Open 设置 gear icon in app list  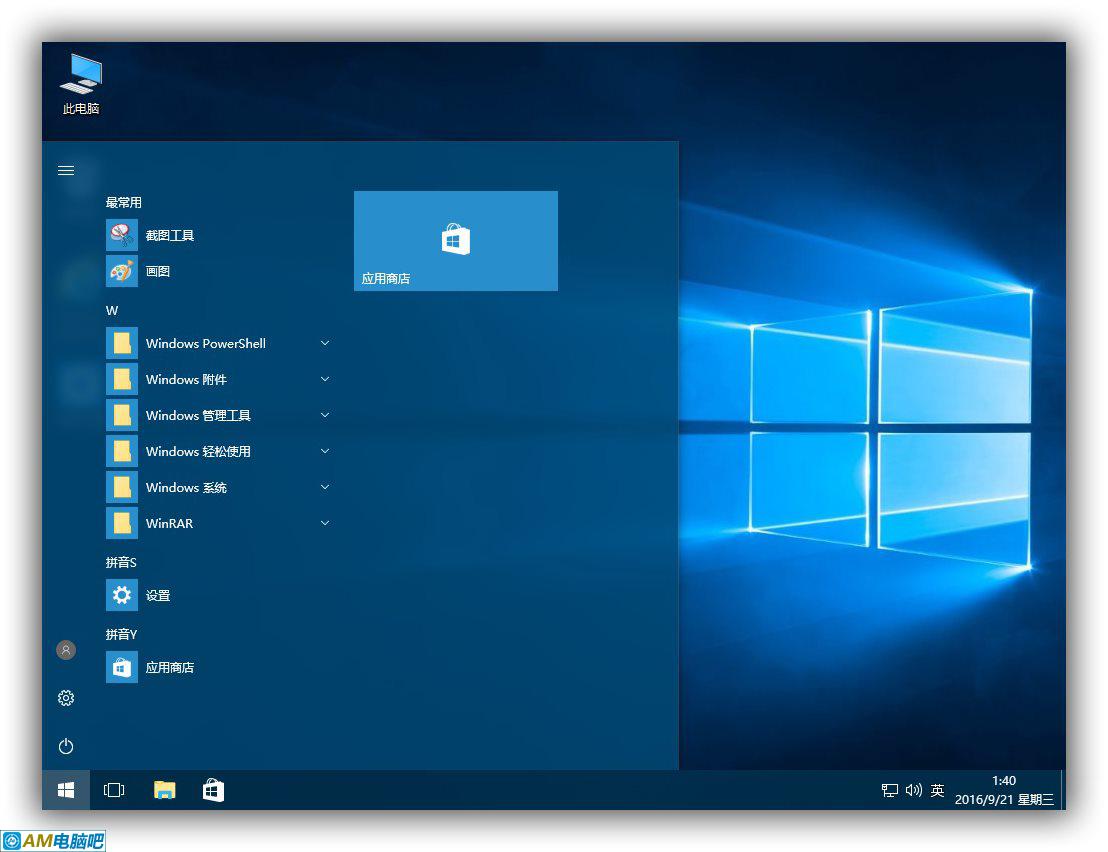pyautogui.click(x=122, y=596)
